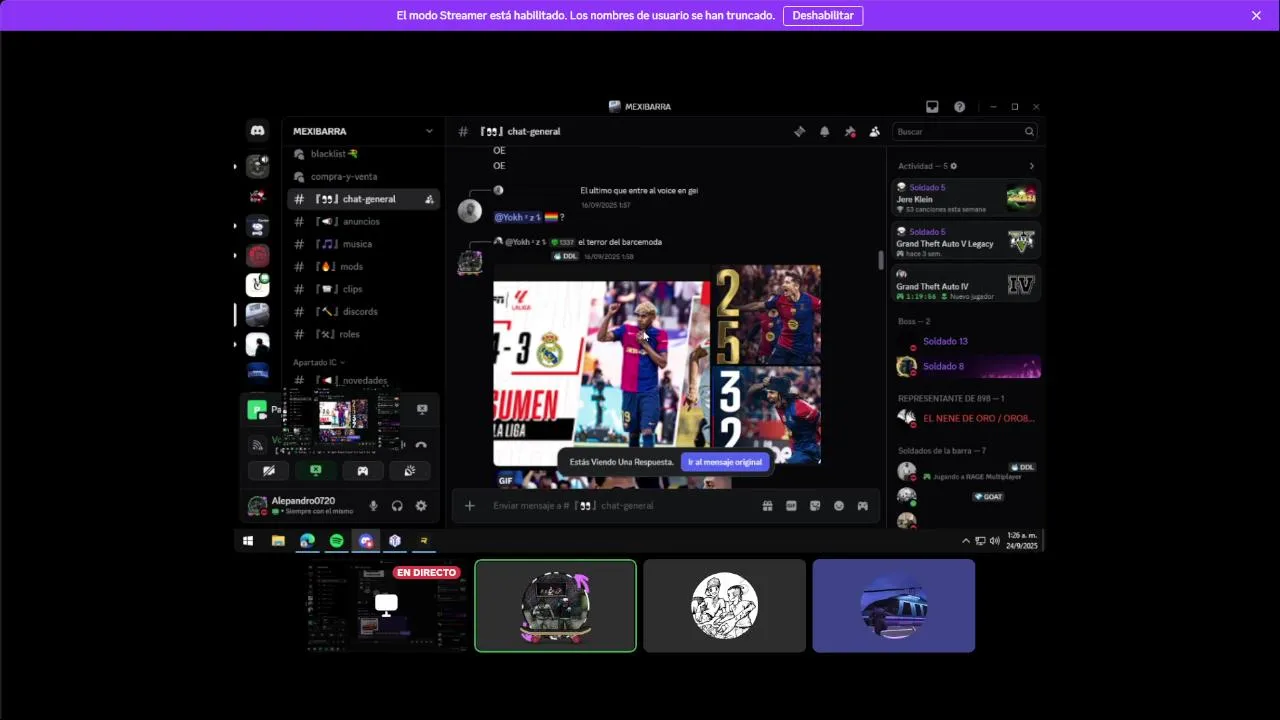Viewport: 1280px width, 720px height.
Task: Open the GIF picker in message bar
Action: [x=791, y=506]
